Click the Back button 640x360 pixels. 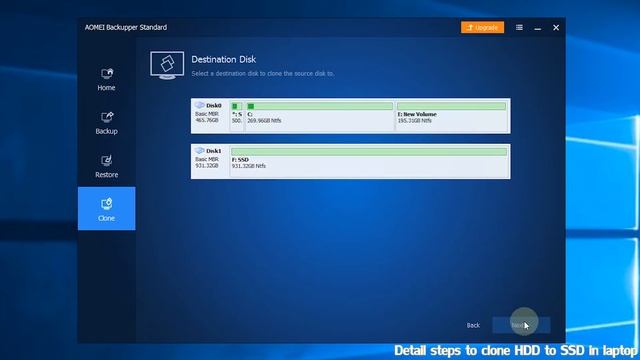pos(473,325)
